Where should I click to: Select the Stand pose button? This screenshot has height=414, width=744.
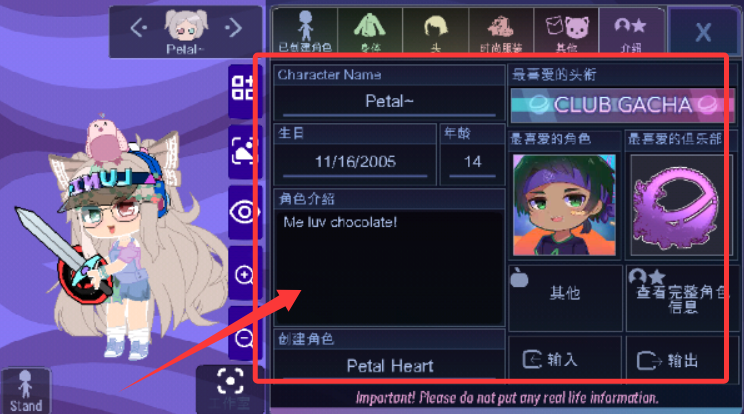[x=26, y=391]
